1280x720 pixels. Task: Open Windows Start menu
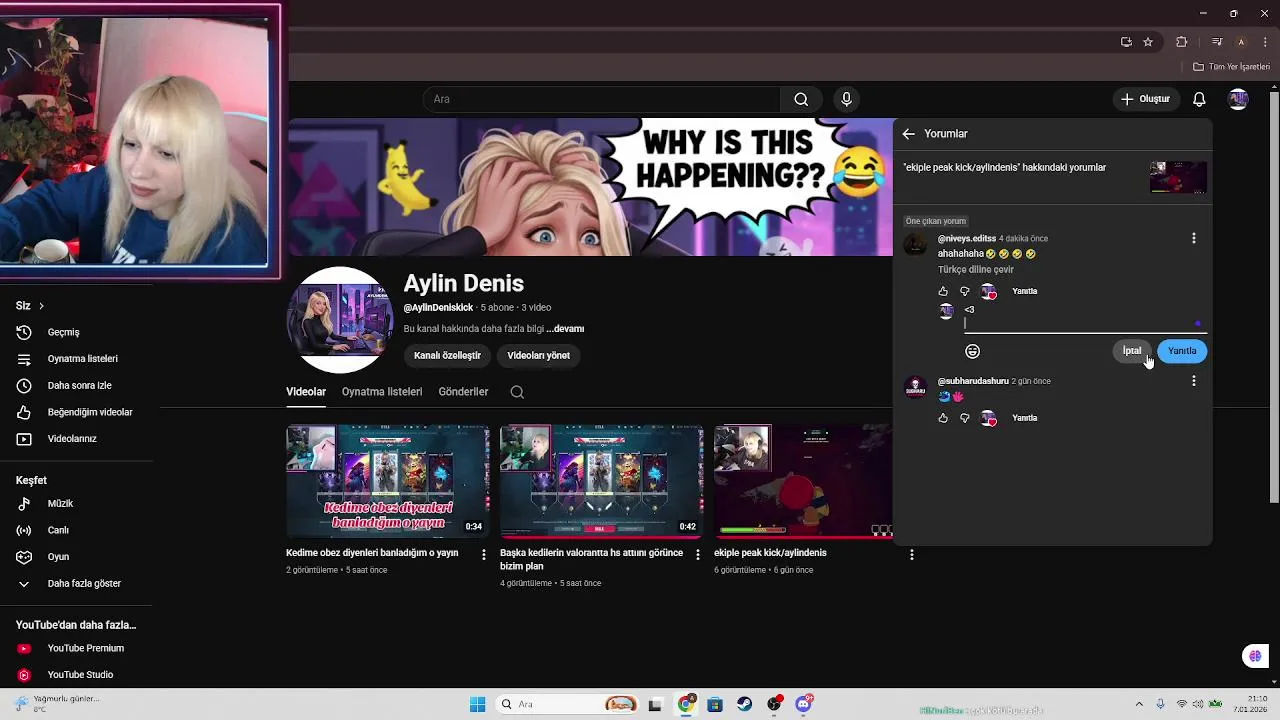point(477,705)
